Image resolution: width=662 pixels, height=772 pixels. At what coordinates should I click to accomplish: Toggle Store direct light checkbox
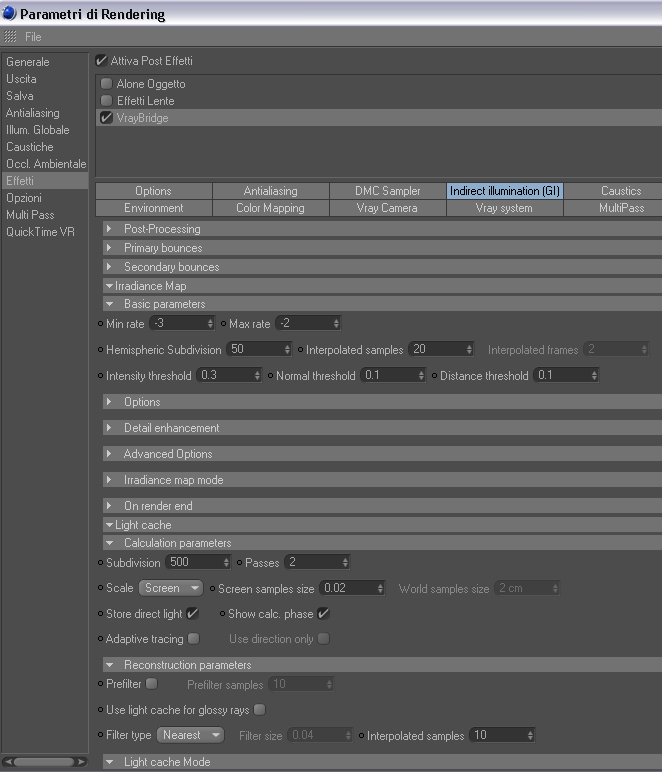point(192,613)
